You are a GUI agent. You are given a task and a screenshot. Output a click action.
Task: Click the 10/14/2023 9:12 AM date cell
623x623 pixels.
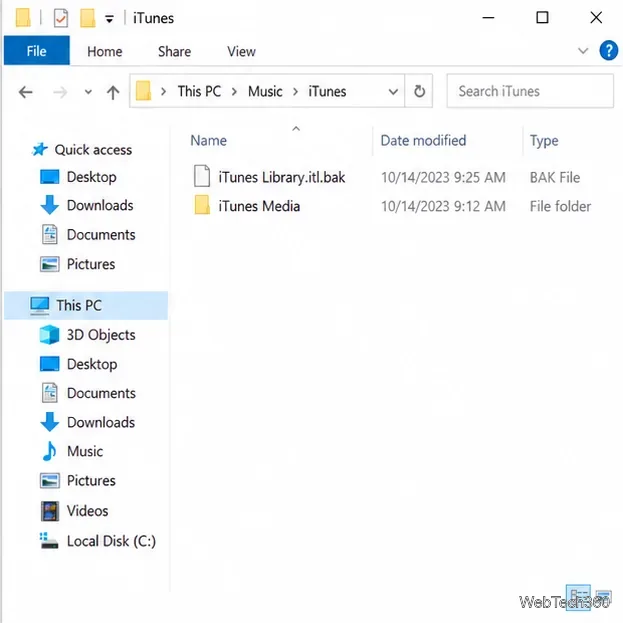pos(443,206)
